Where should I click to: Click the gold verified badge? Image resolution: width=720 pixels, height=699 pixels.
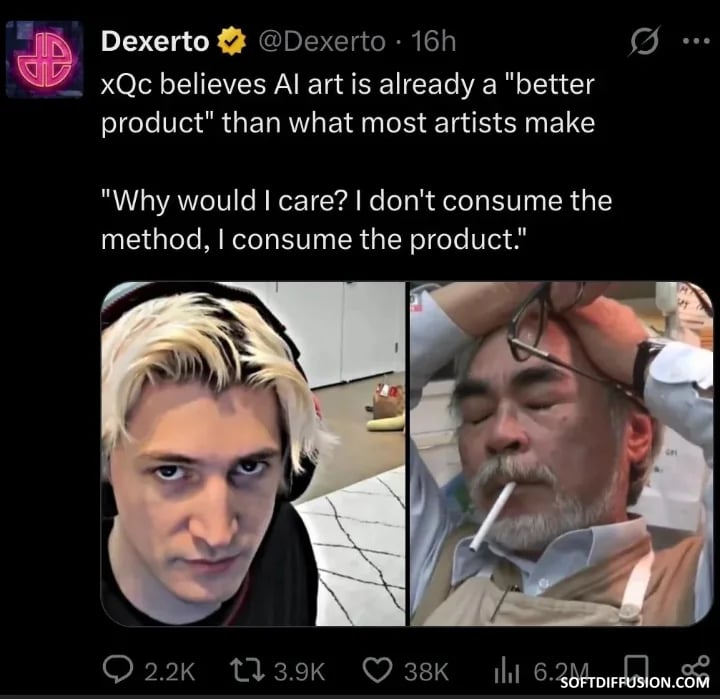[231, 41]
